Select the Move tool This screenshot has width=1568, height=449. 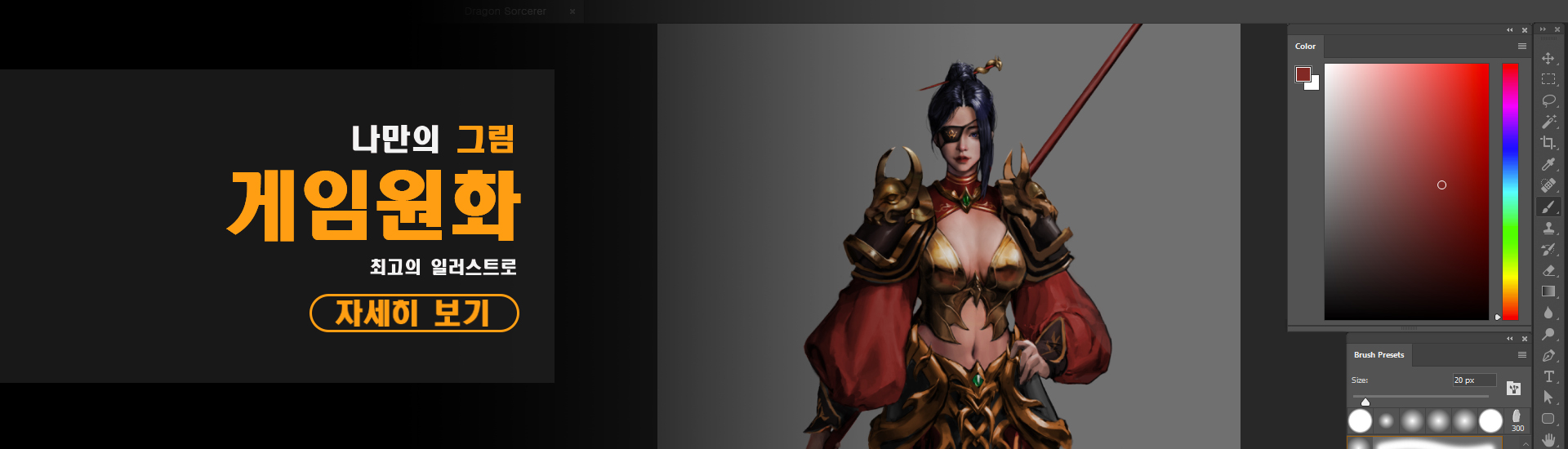point(1548,58)
